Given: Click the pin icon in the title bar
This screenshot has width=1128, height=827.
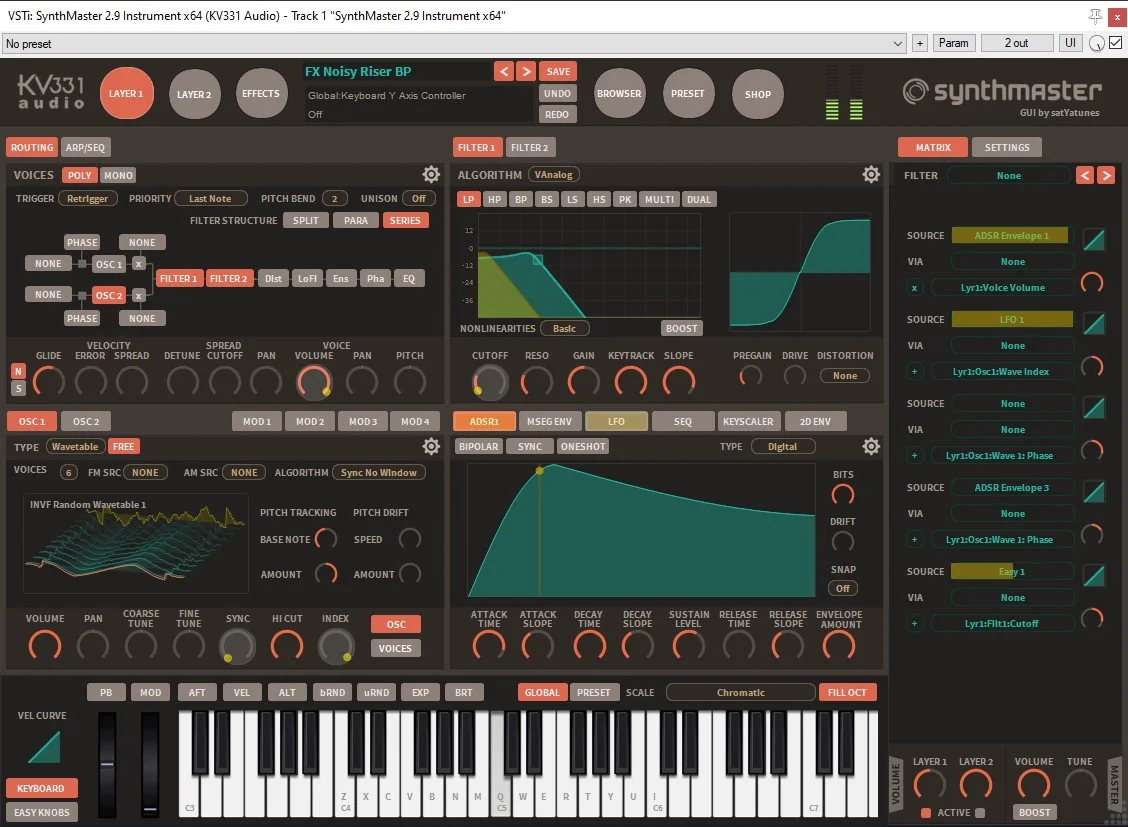Looking at the screenshot, I should [1095, 15].
